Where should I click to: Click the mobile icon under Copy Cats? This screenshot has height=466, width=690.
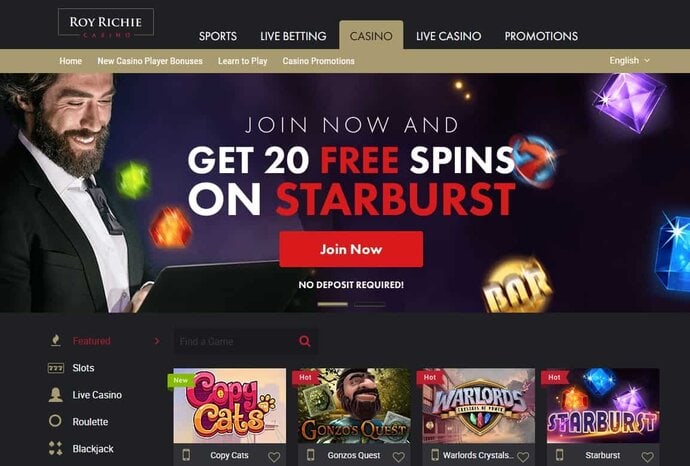tap(186, 455)
